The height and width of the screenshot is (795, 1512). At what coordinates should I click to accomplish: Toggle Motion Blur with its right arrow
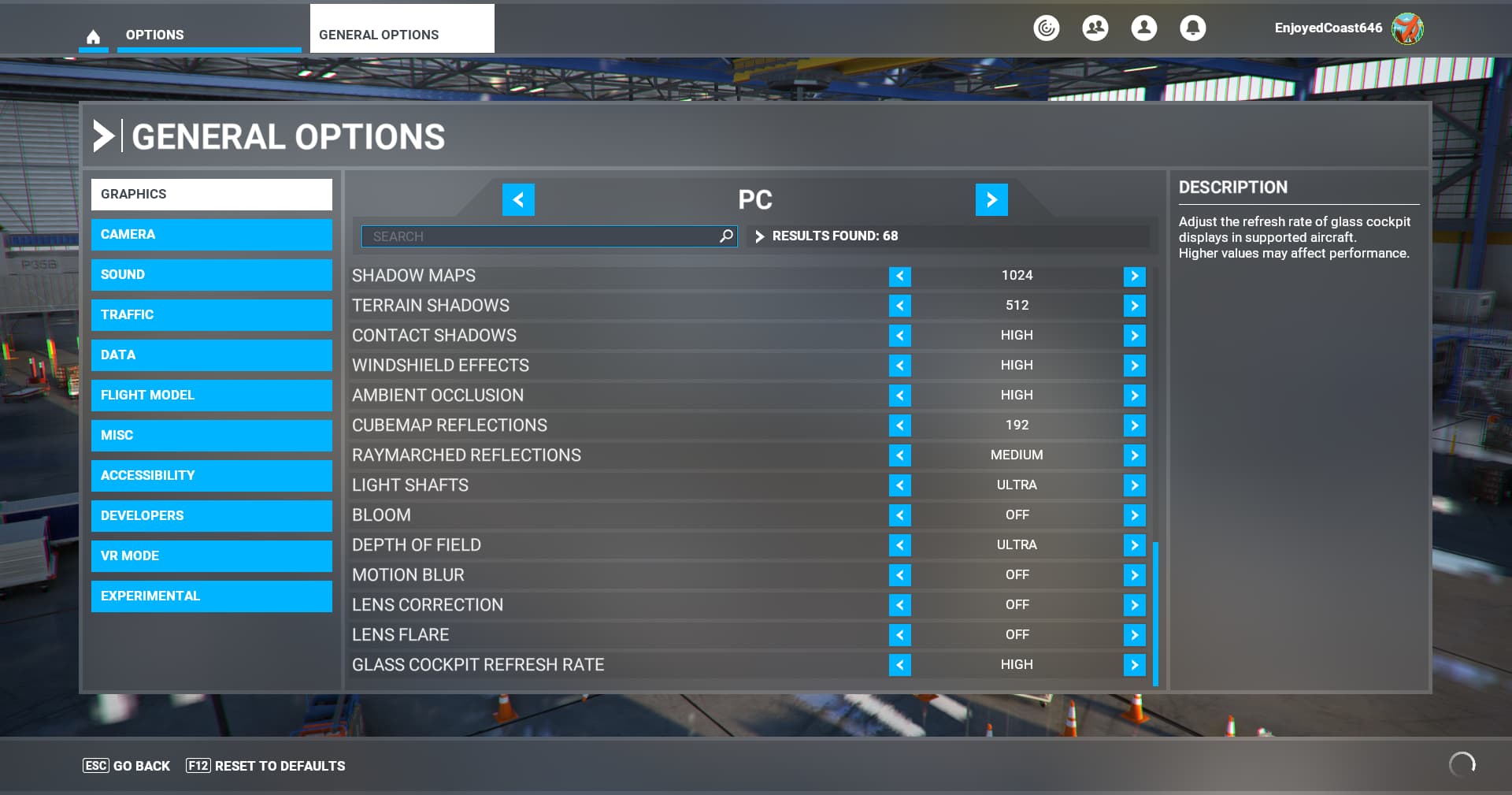1134,575
